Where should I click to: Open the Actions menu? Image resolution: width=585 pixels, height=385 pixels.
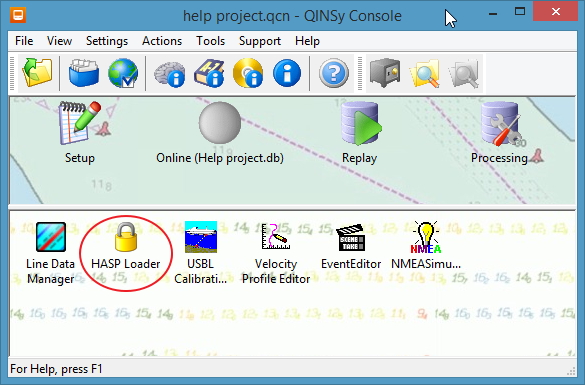tap(162, 41)
